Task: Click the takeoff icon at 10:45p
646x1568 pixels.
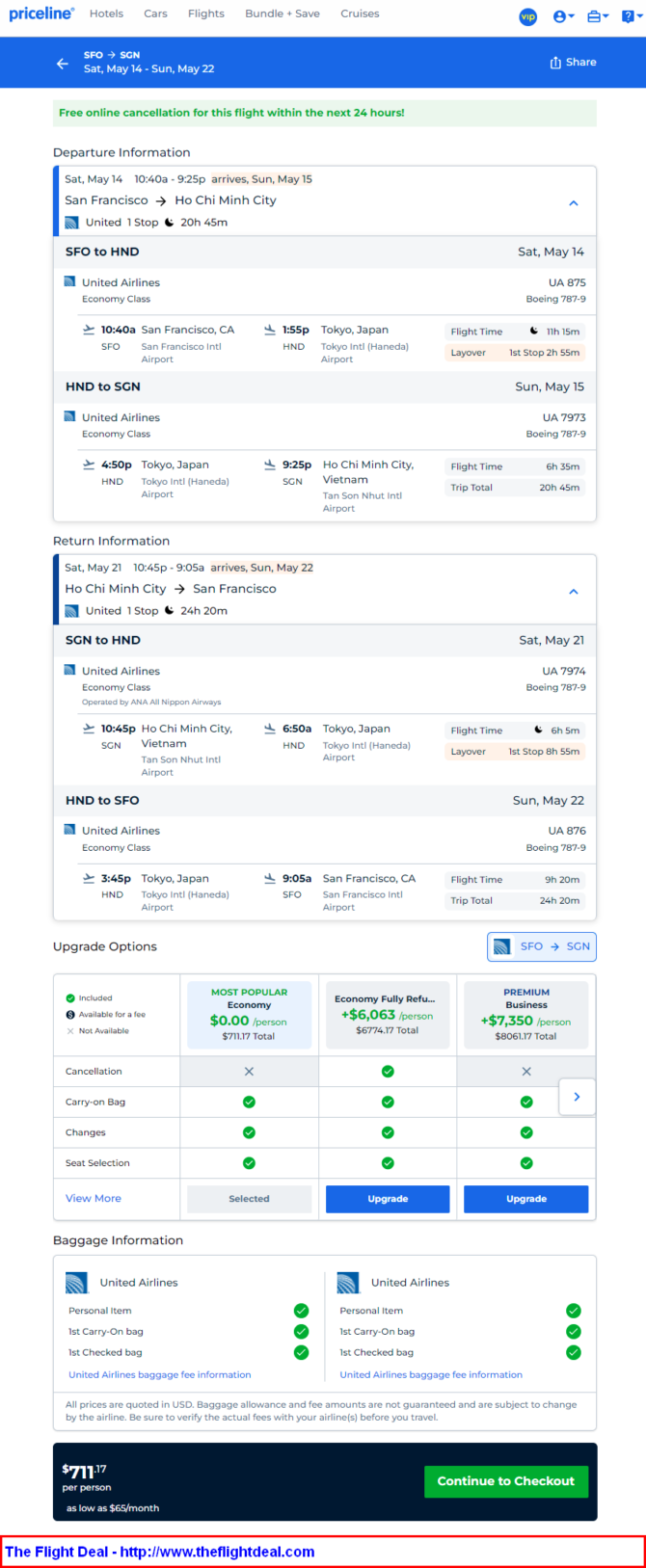Action: click(x=90, y=729)
